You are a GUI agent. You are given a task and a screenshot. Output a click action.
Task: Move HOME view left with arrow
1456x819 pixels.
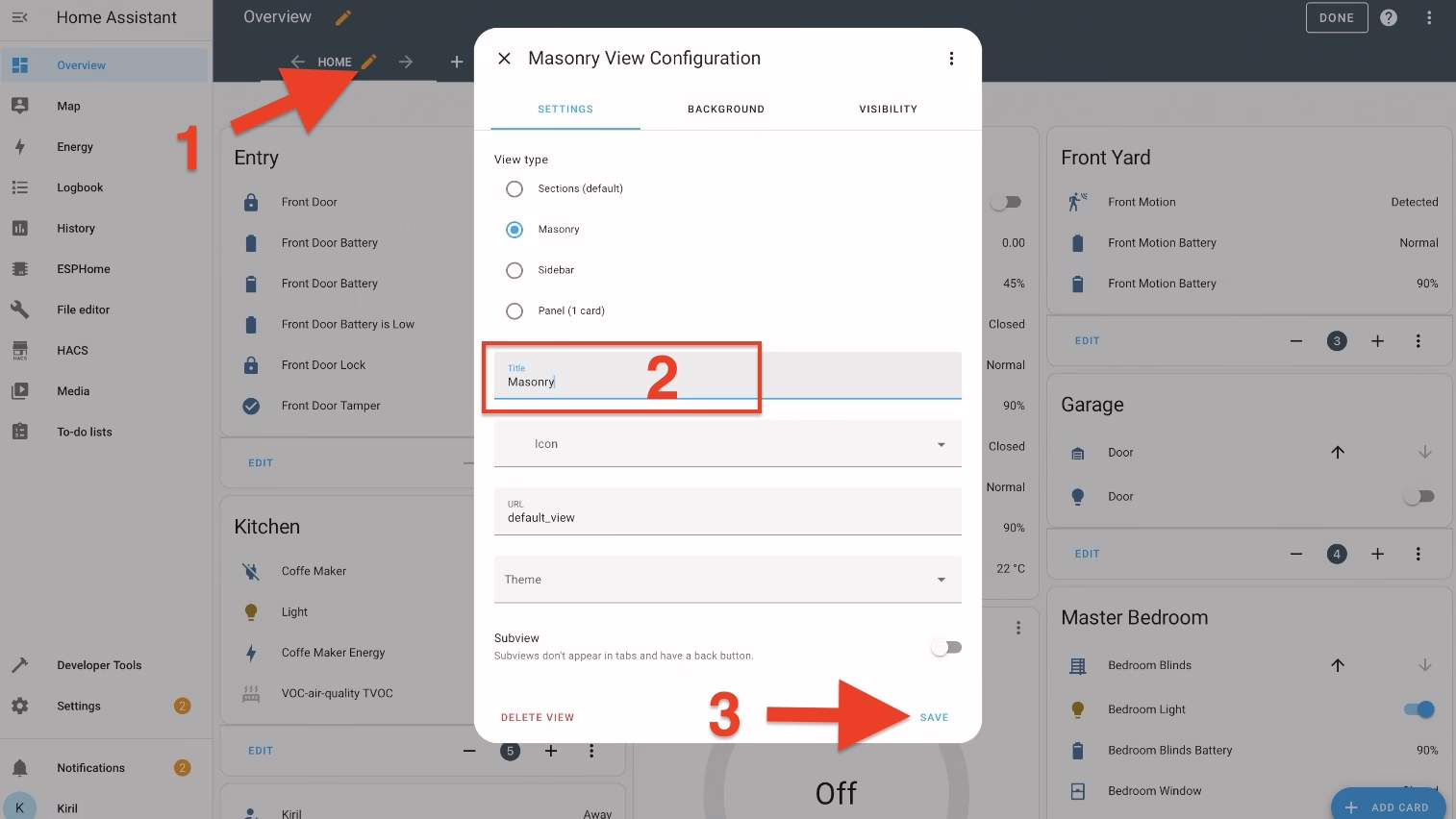click(298, 62)
